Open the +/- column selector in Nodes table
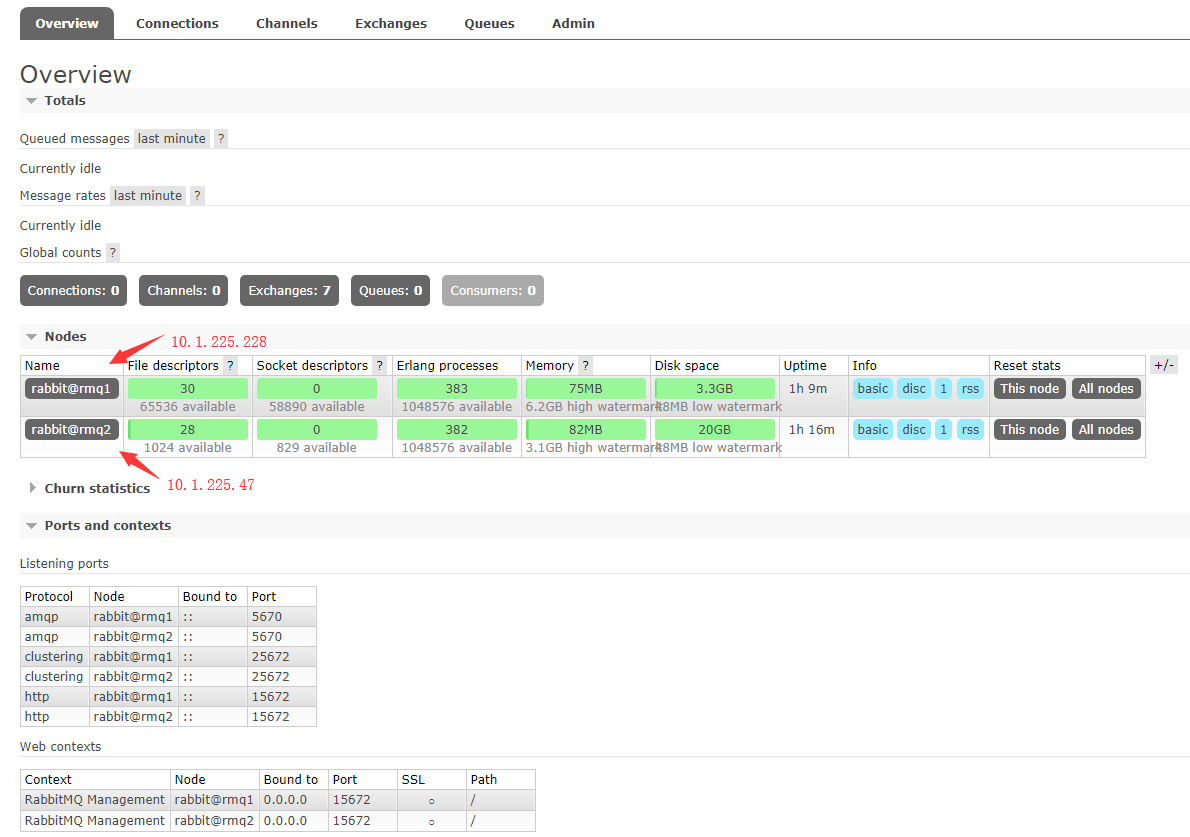 coord(1163,365)
